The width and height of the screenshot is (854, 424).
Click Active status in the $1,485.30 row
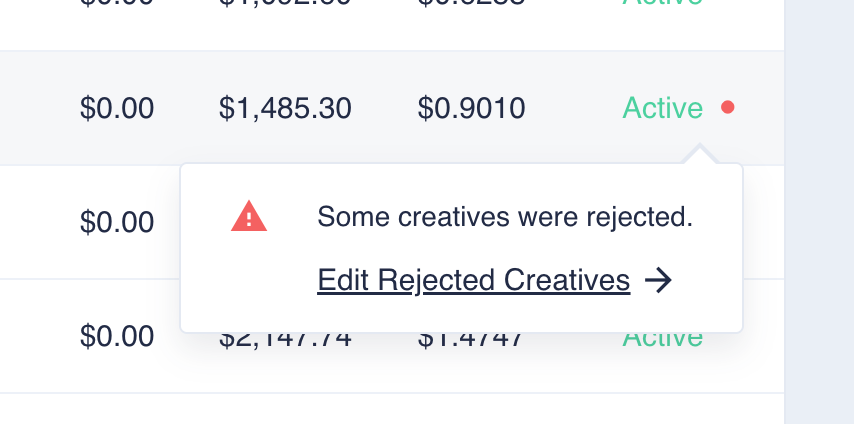point(662,108)
